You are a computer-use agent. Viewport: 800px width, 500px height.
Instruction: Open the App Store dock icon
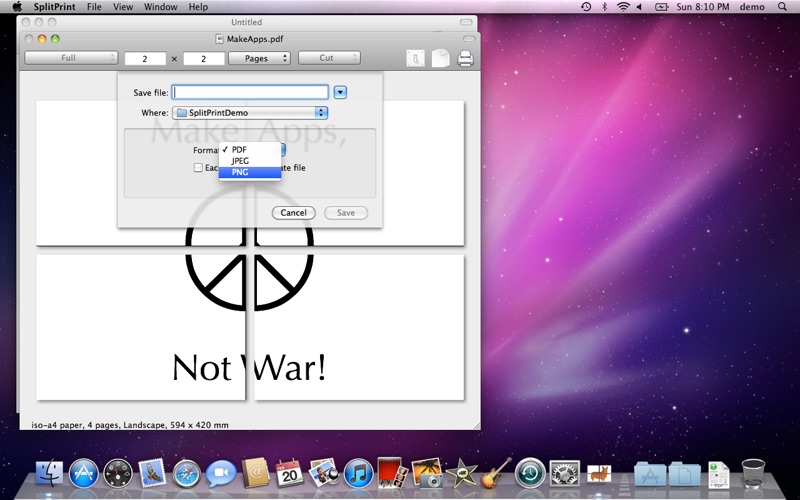(x=84, y=473)
